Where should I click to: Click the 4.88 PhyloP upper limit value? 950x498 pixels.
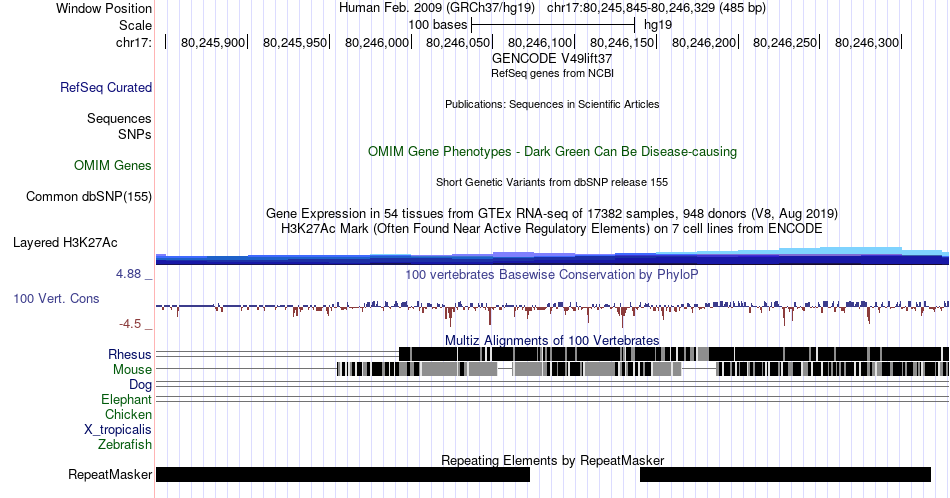click(128, 274)
